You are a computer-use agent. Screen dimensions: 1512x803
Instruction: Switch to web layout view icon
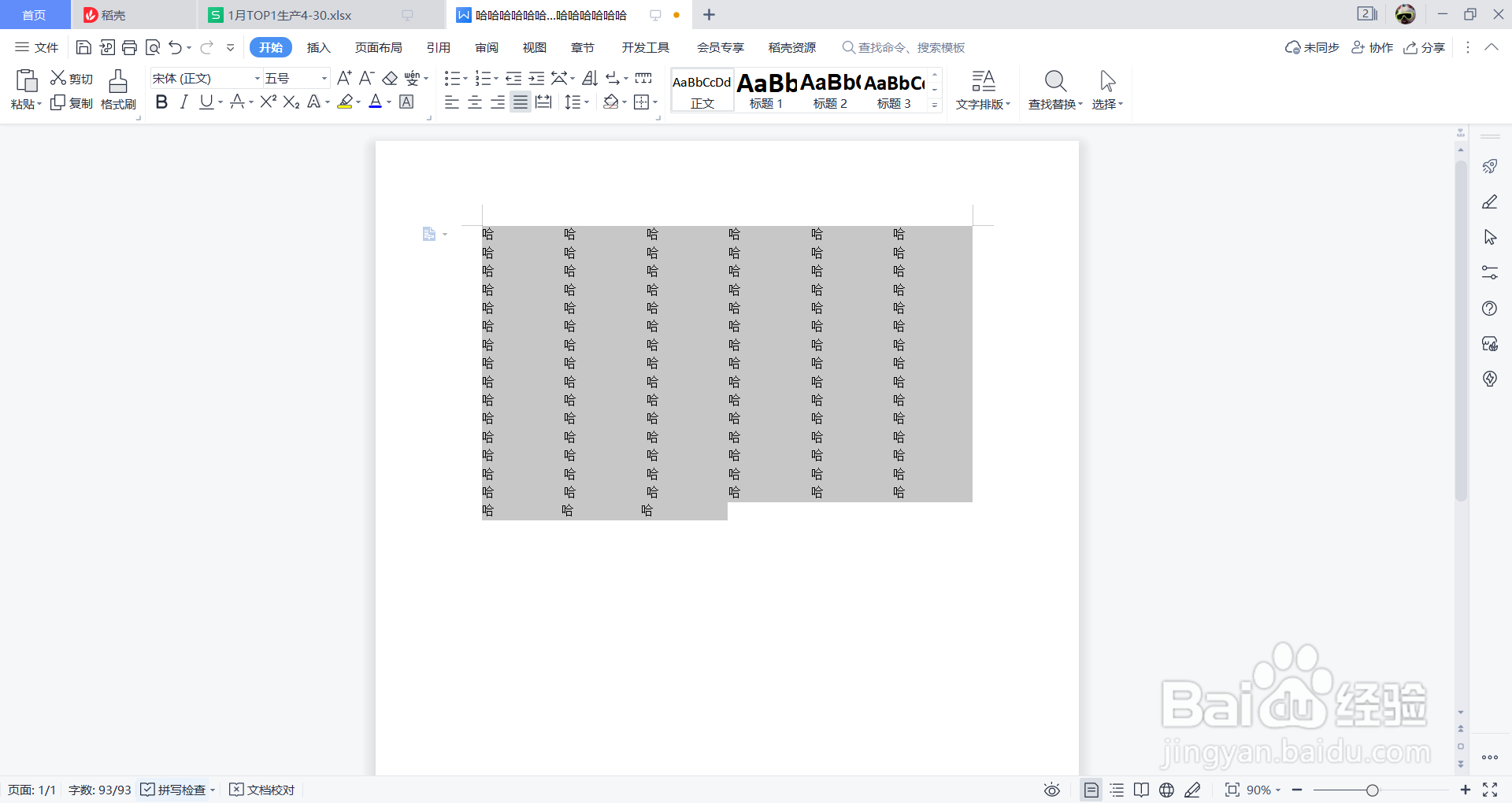[1167, 790]
